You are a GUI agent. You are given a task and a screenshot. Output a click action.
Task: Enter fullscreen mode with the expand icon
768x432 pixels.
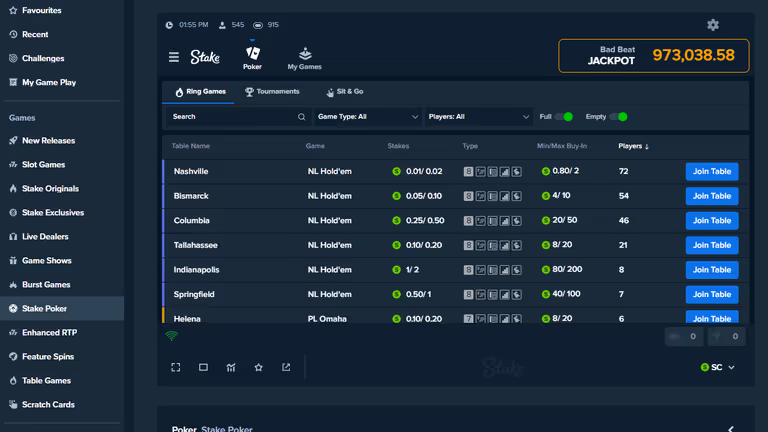pos(175,367)
